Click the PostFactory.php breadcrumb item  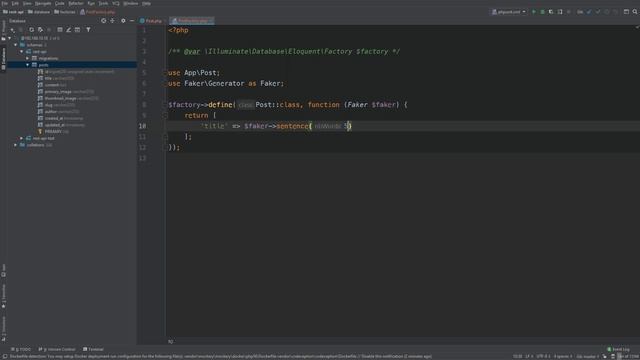click(98, 12)
